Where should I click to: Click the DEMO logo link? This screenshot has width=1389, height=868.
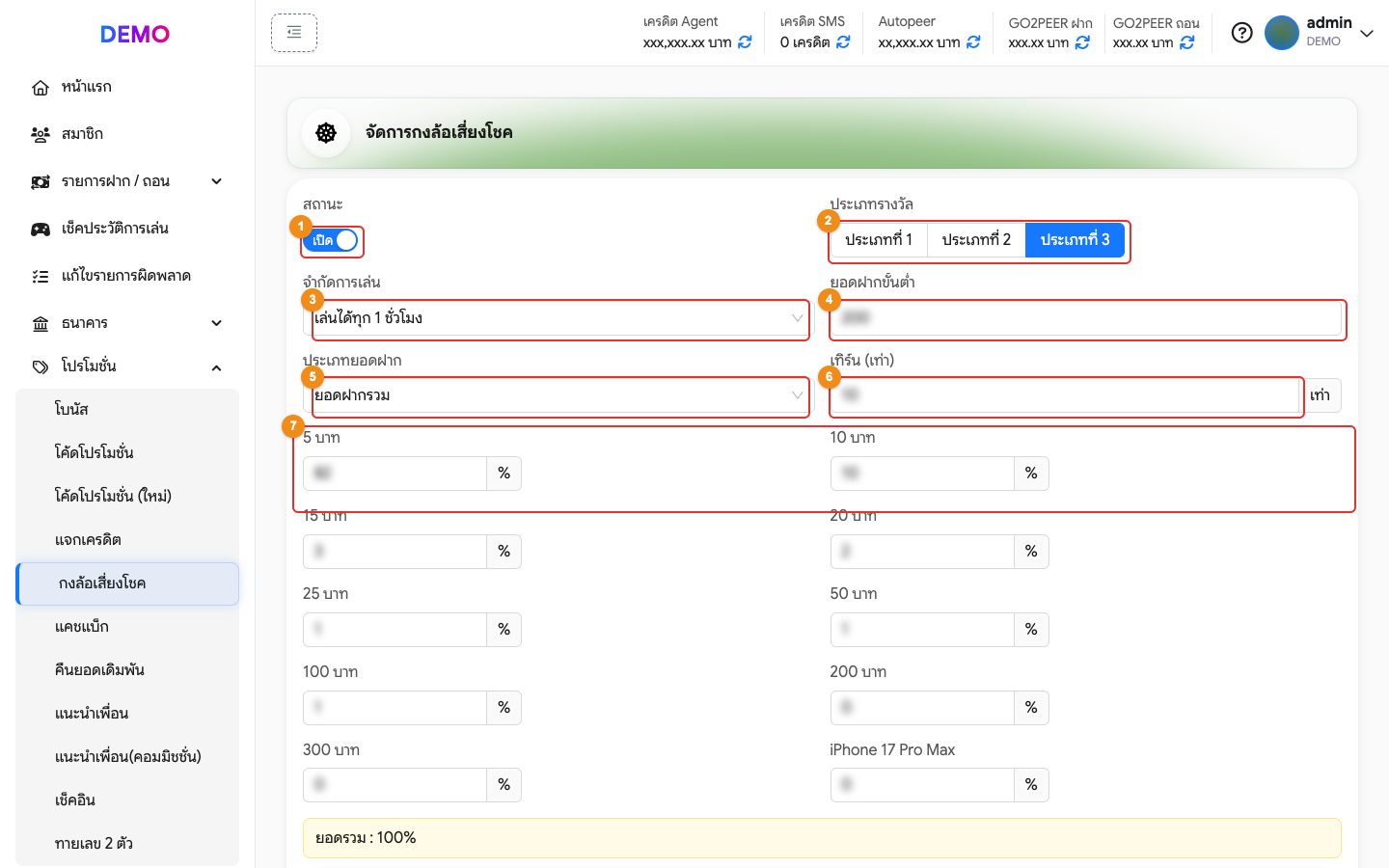click(x=135, y=35)
